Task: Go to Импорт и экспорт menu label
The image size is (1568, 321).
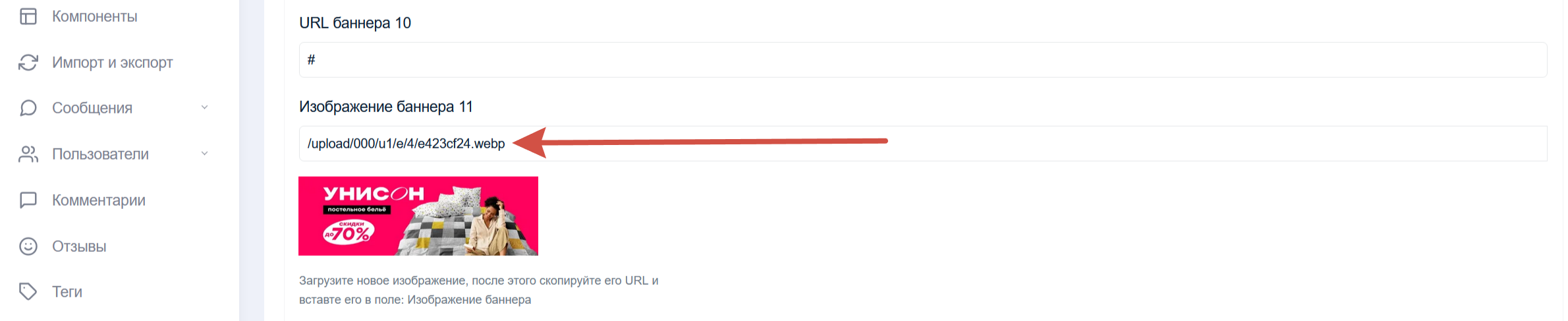Action: [x=113, y=63]
